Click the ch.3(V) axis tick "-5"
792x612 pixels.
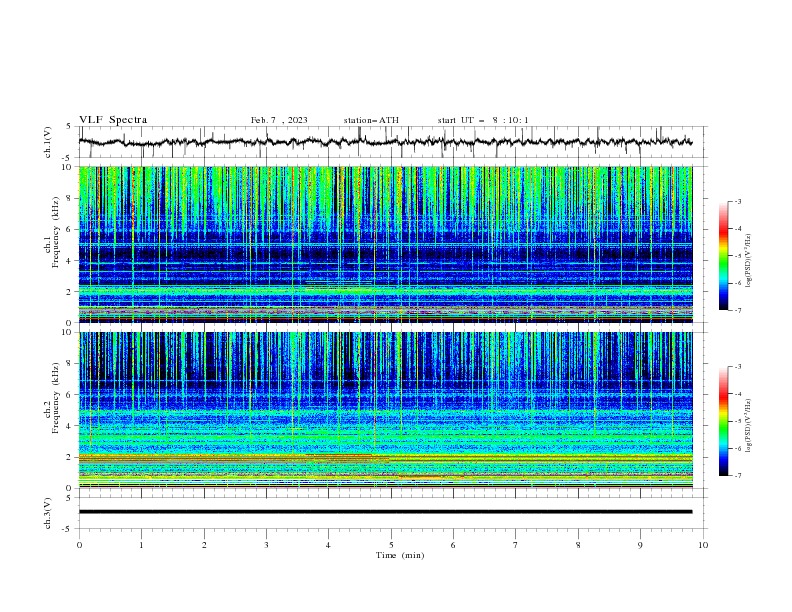coord(68,529)
